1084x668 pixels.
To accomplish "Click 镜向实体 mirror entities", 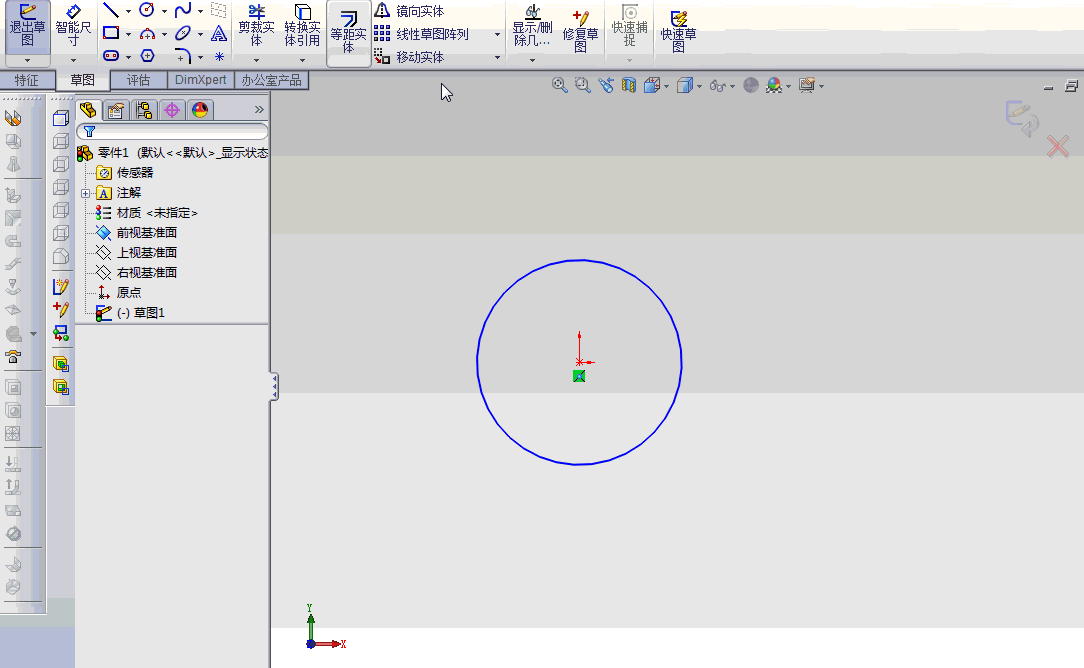I will pos(411,11).
